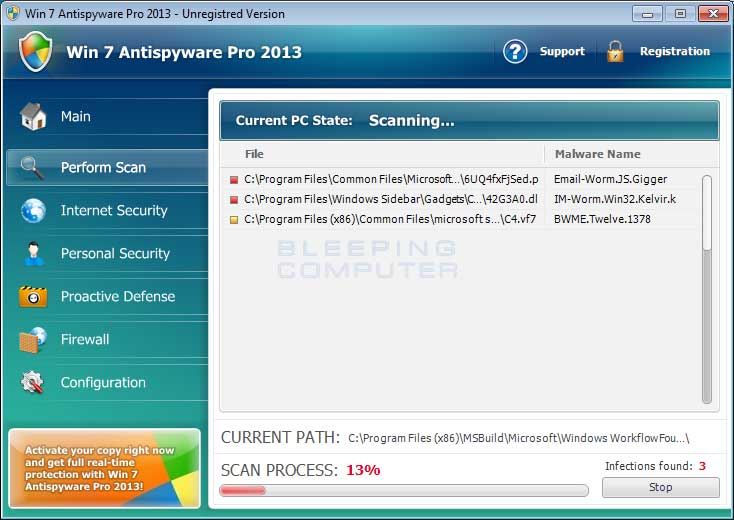Click the scan progress bar
This screenshot has width=734, height=520.
tap(404, 491)
